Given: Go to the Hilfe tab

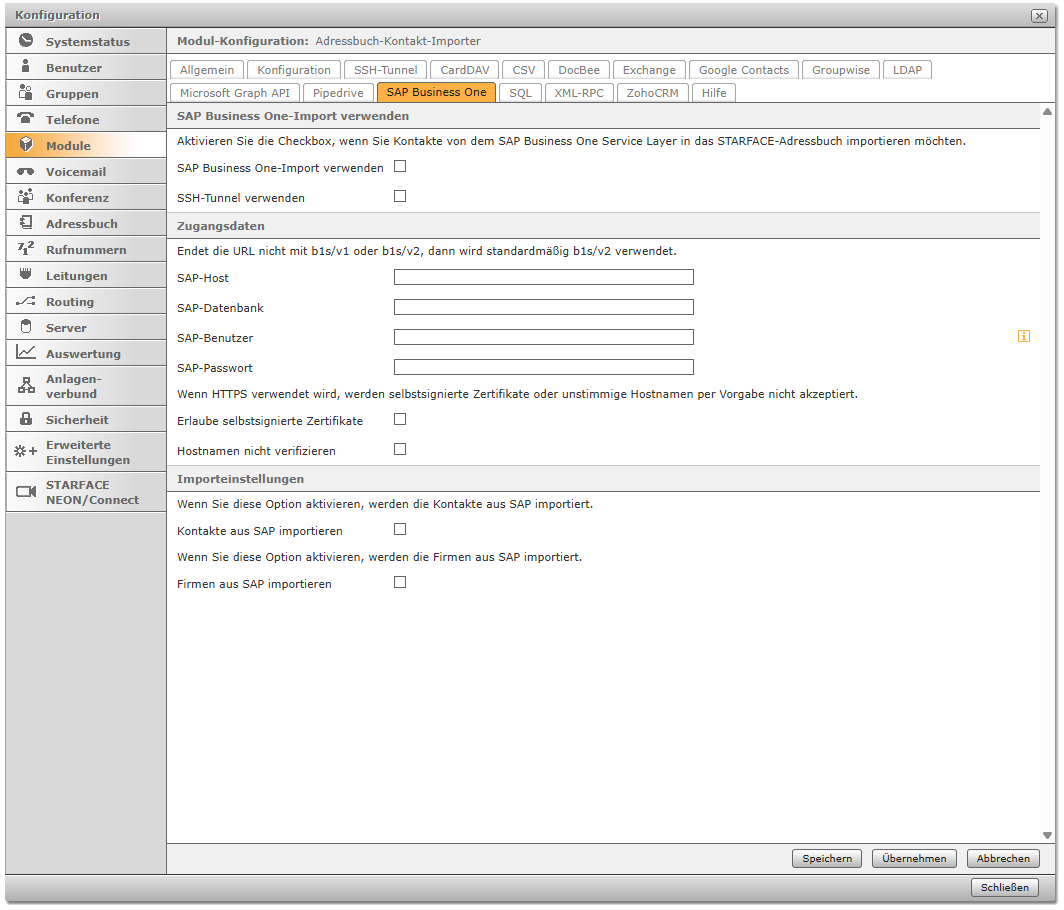Looking at the screenshot, I should 714,92.
